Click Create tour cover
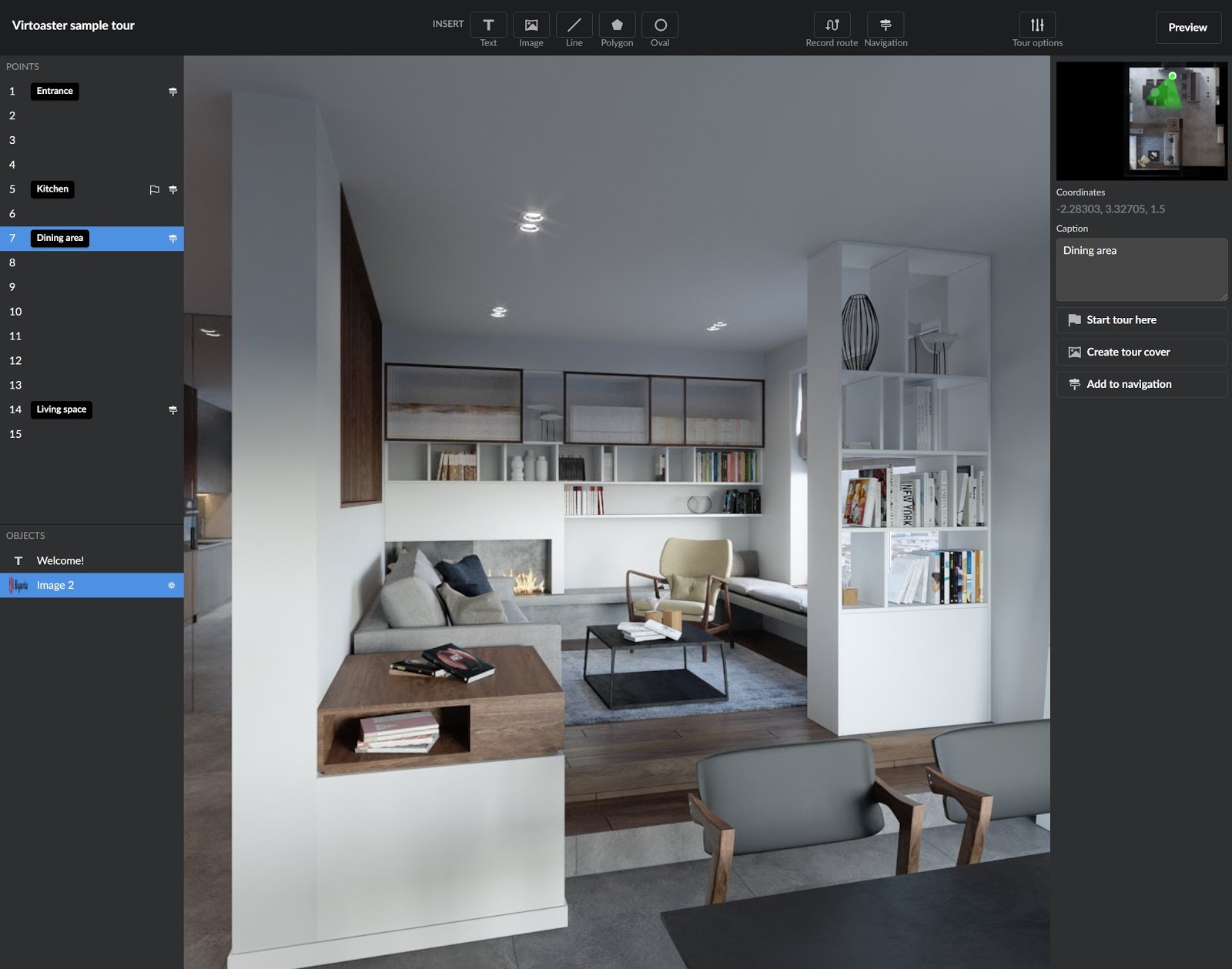Viewport: 1232px width, 969px height. click(x=1141, y=353)
